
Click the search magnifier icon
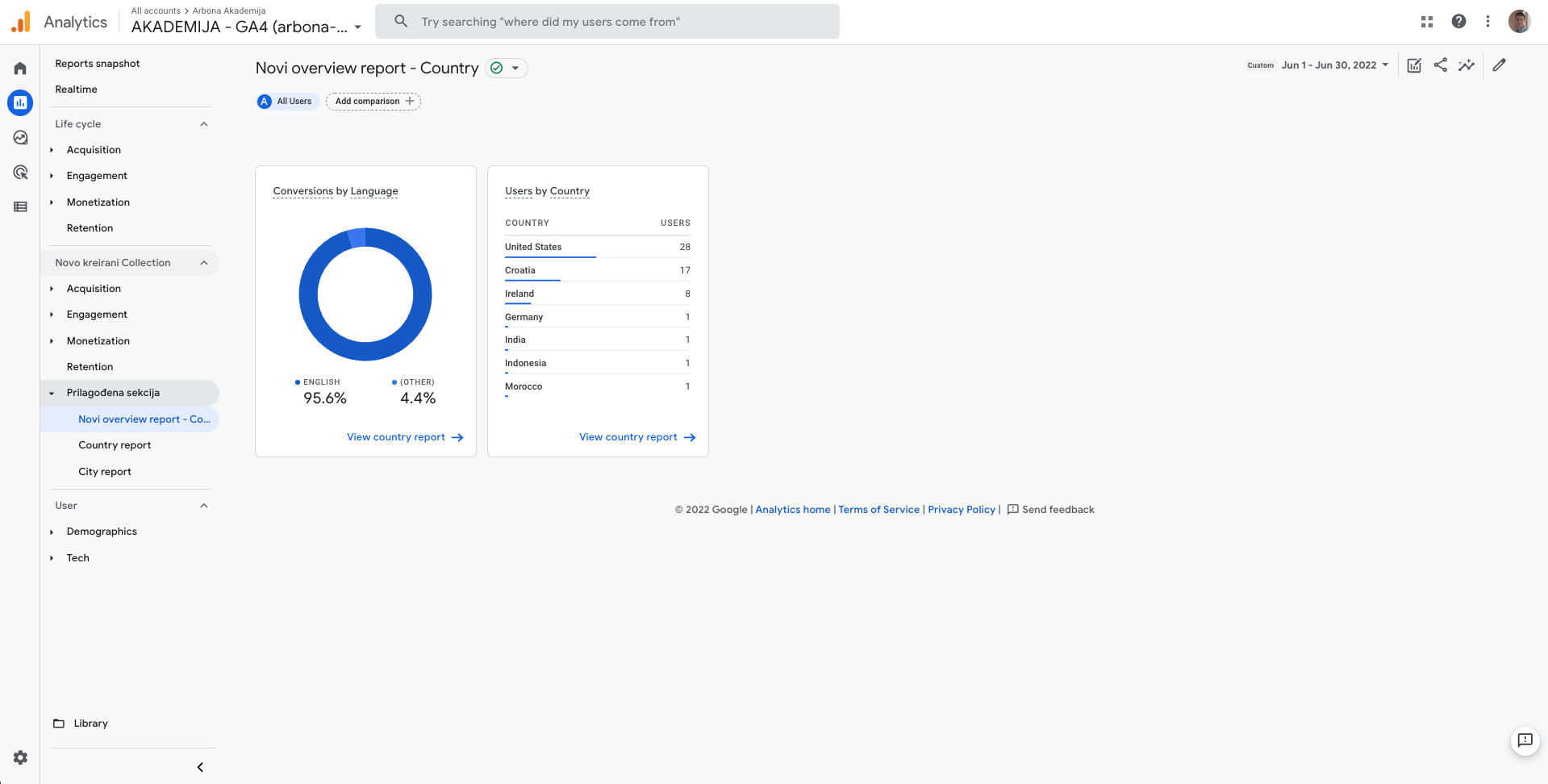[x=401, y=22]
